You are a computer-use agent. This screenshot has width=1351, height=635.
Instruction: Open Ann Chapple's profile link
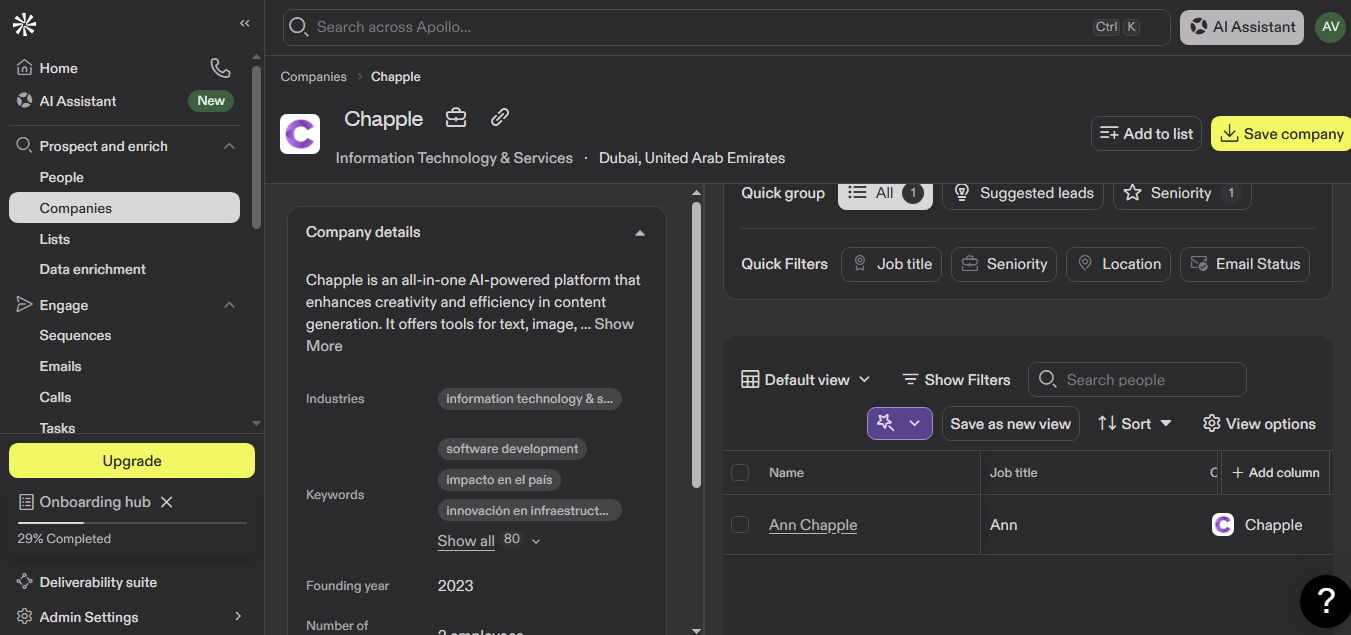[813, 525]
